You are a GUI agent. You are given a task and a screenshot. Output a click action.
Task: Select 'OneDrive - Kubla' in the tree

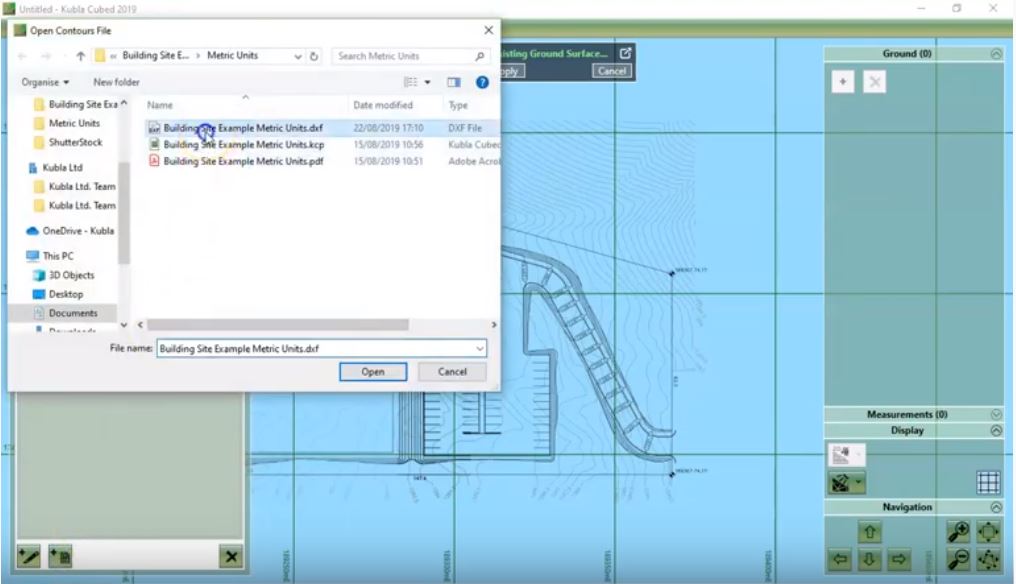pyautogui.click(x=71, y=231)
